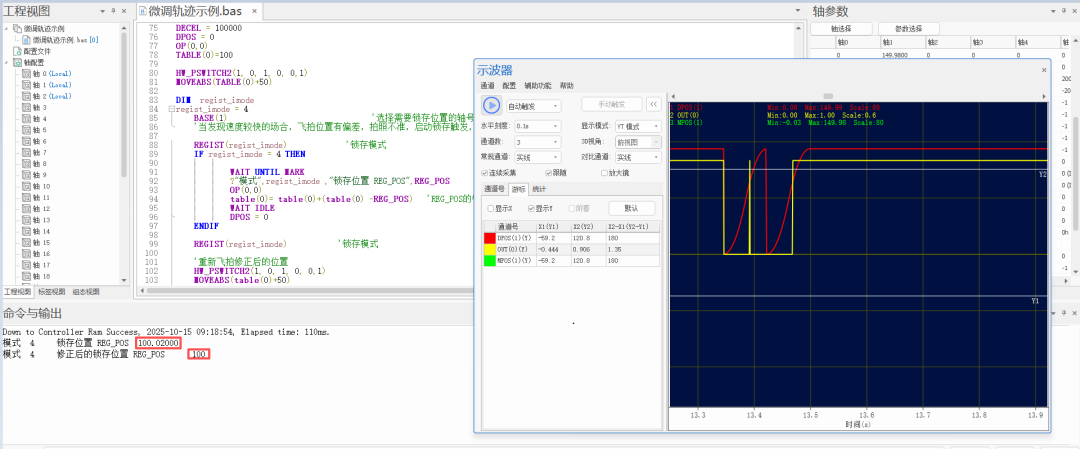The image size is (1080, 449).
Task: Select the 轴 16 tree icon
Action: pyautogui.click(x=27, y=253)
